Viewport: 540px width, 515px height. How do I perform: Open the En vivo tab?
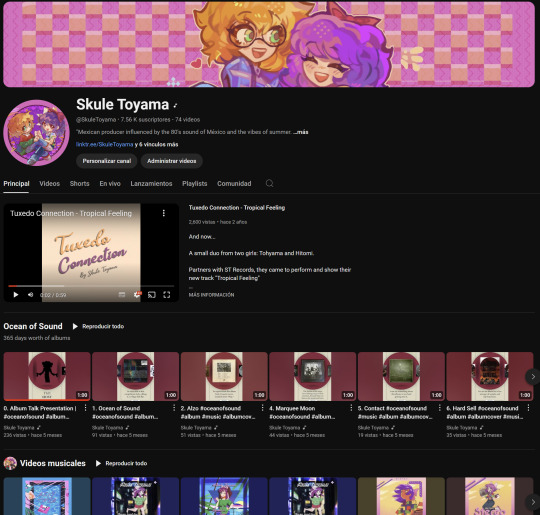coord(110,184)
